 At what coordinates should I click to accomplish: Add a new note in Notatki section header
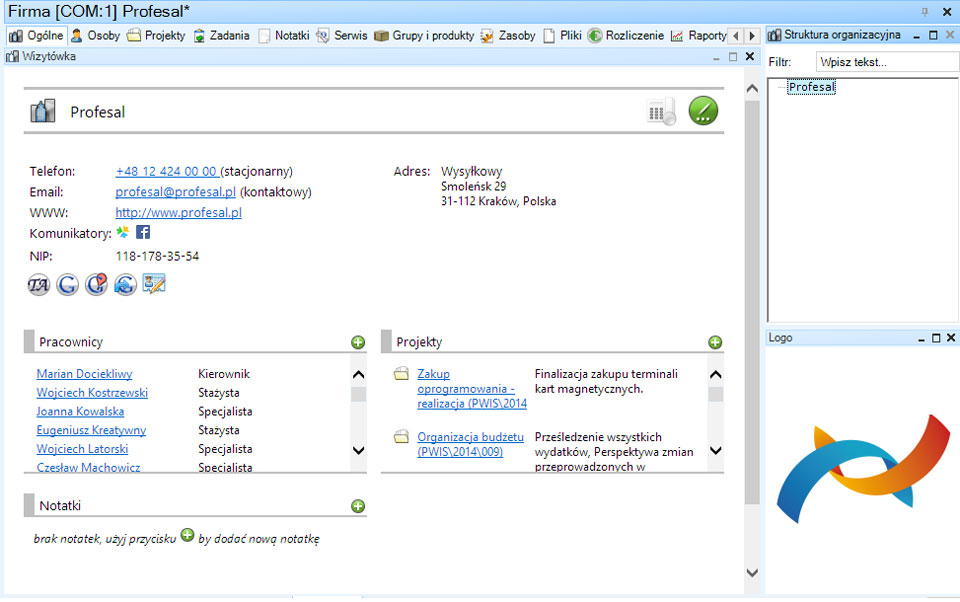point(358,506)
